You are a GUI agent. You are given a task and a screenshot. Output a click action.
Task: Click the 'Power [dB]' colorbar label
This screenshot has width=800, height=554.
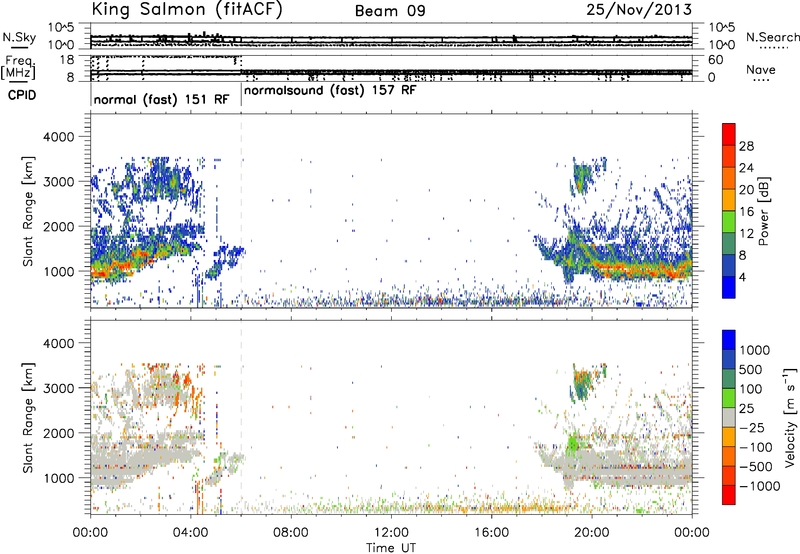(x=763, y=211)
